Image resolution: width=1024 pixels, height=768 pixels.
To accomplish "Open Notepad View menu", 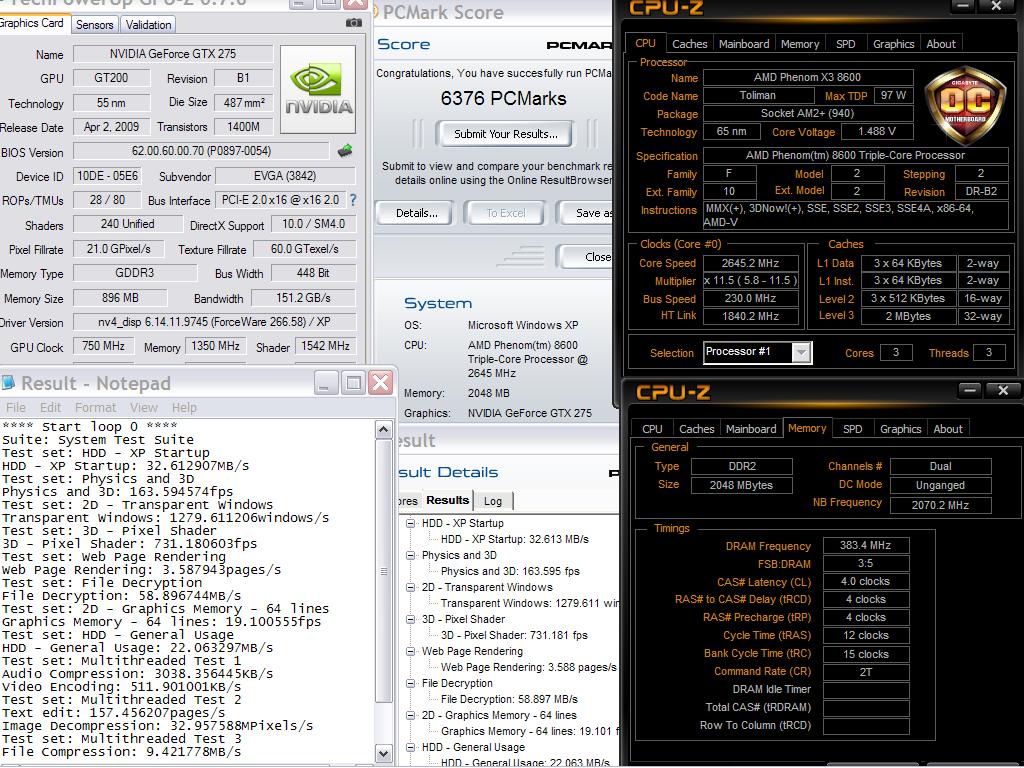I will point(144,408).
